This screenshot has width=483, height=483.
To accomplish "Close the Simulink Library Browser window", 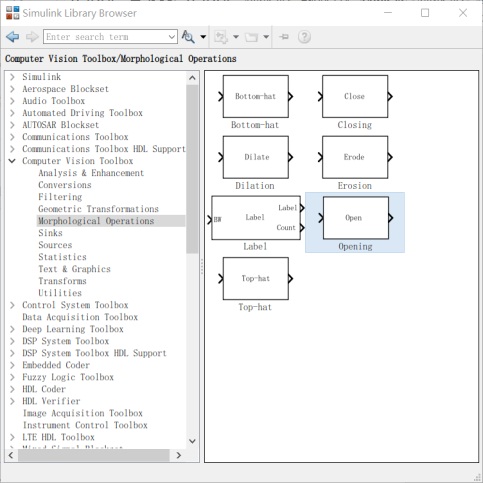I will [x=463, y=13].
